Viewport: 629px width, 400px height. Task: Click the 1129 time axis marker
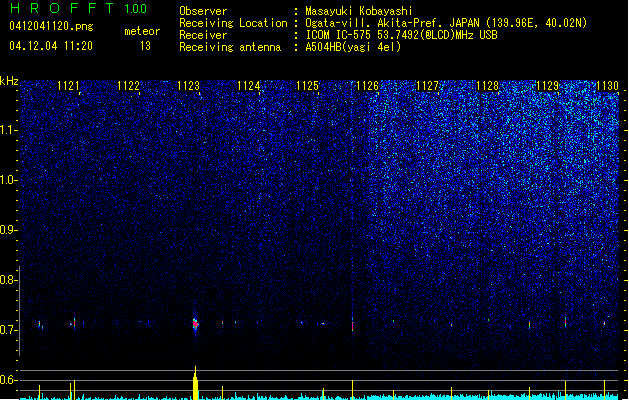547,86
